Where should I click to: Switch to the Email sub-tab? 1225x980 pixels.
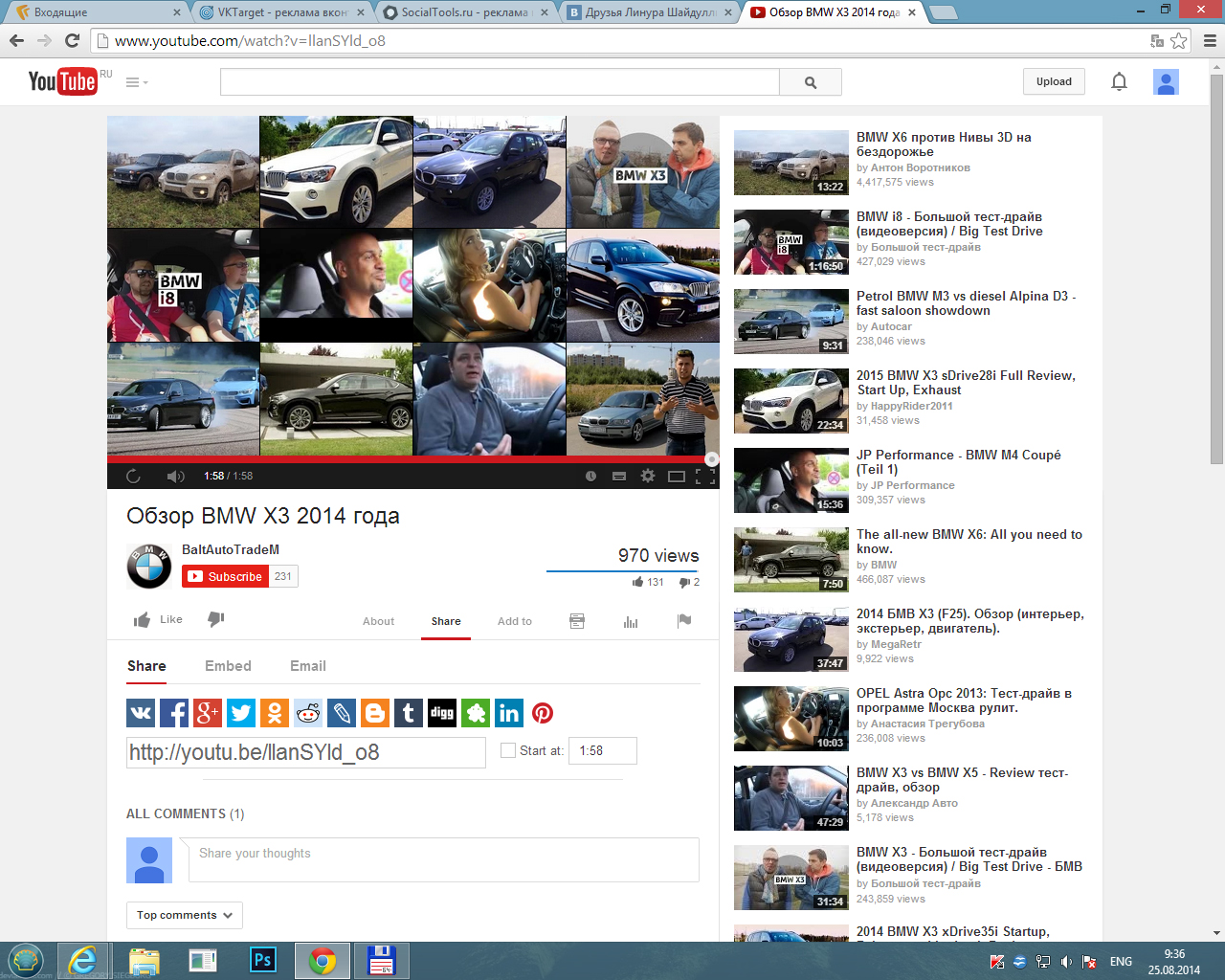click(308, 666)
